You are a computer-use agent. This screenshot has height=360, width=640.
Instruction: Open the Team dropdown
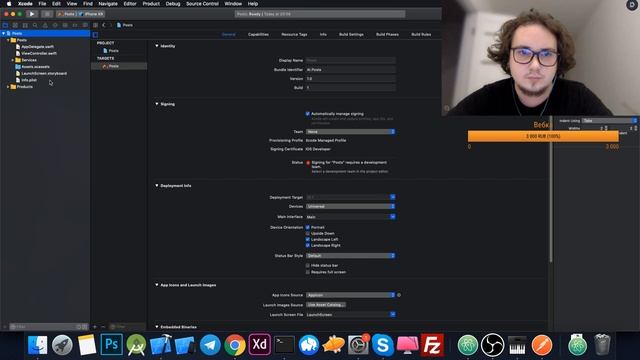351,132
